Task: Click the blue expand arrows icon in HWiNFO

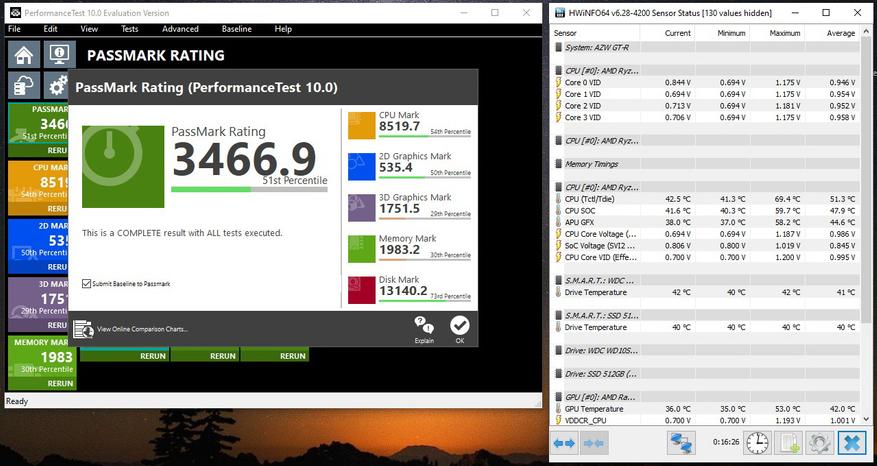Action: [x=564, y=443]
